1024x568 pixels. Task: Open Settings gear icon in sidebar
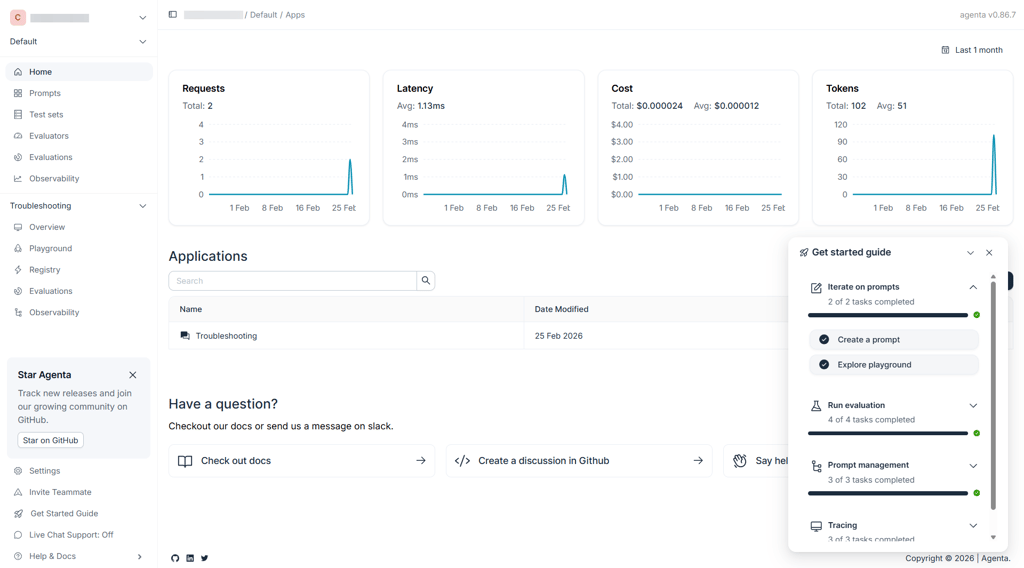[x=18, y=471]
